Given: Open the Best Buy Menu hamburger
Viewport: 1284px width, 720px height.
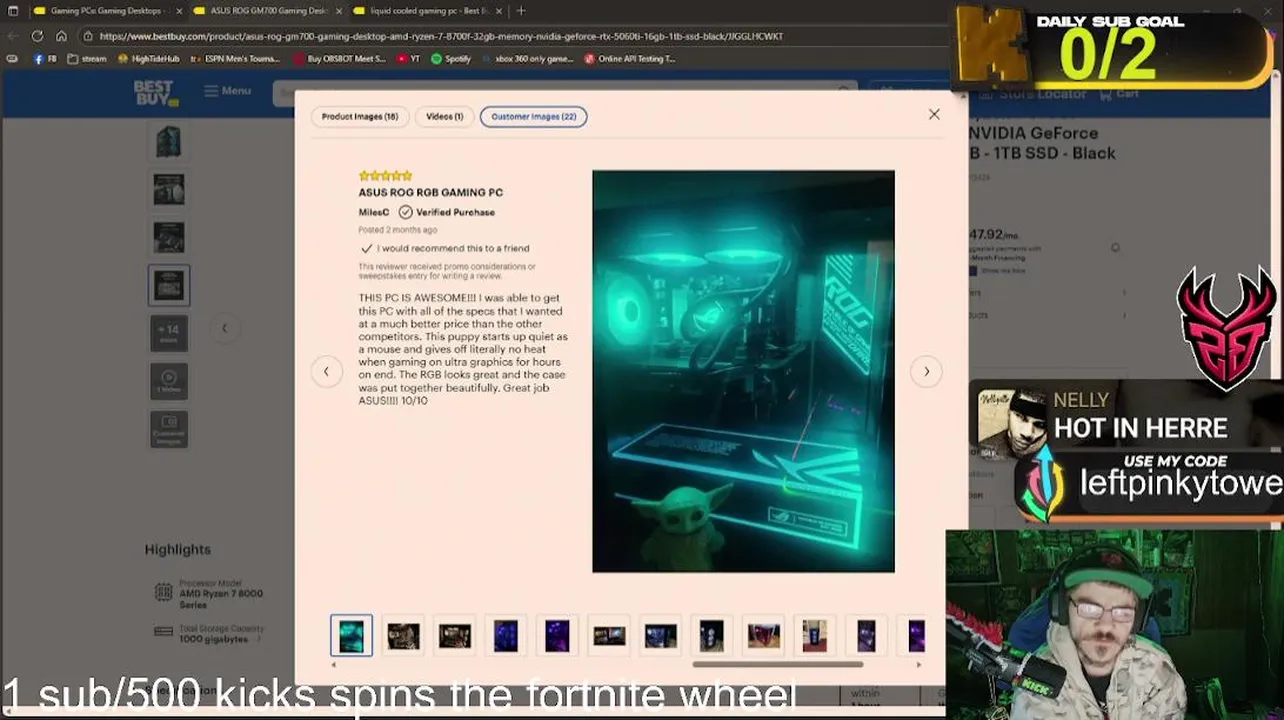Looking at the screenshot, I should pos(227,91).
